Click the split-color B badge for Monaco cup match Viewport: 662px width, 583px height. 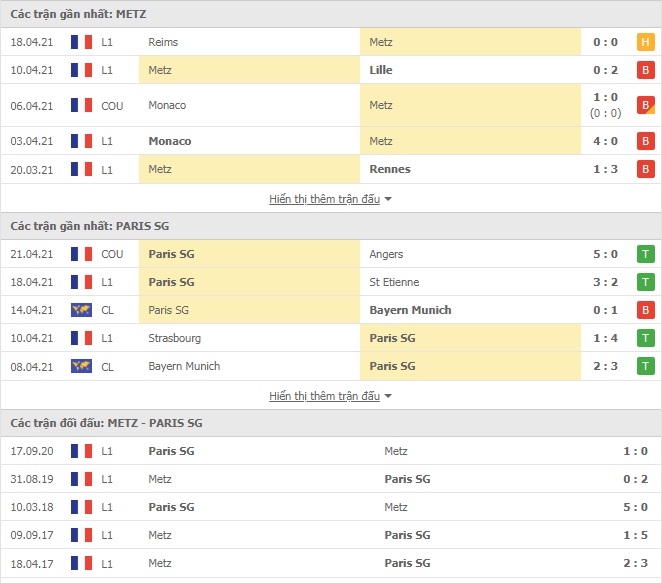(645, 106)
